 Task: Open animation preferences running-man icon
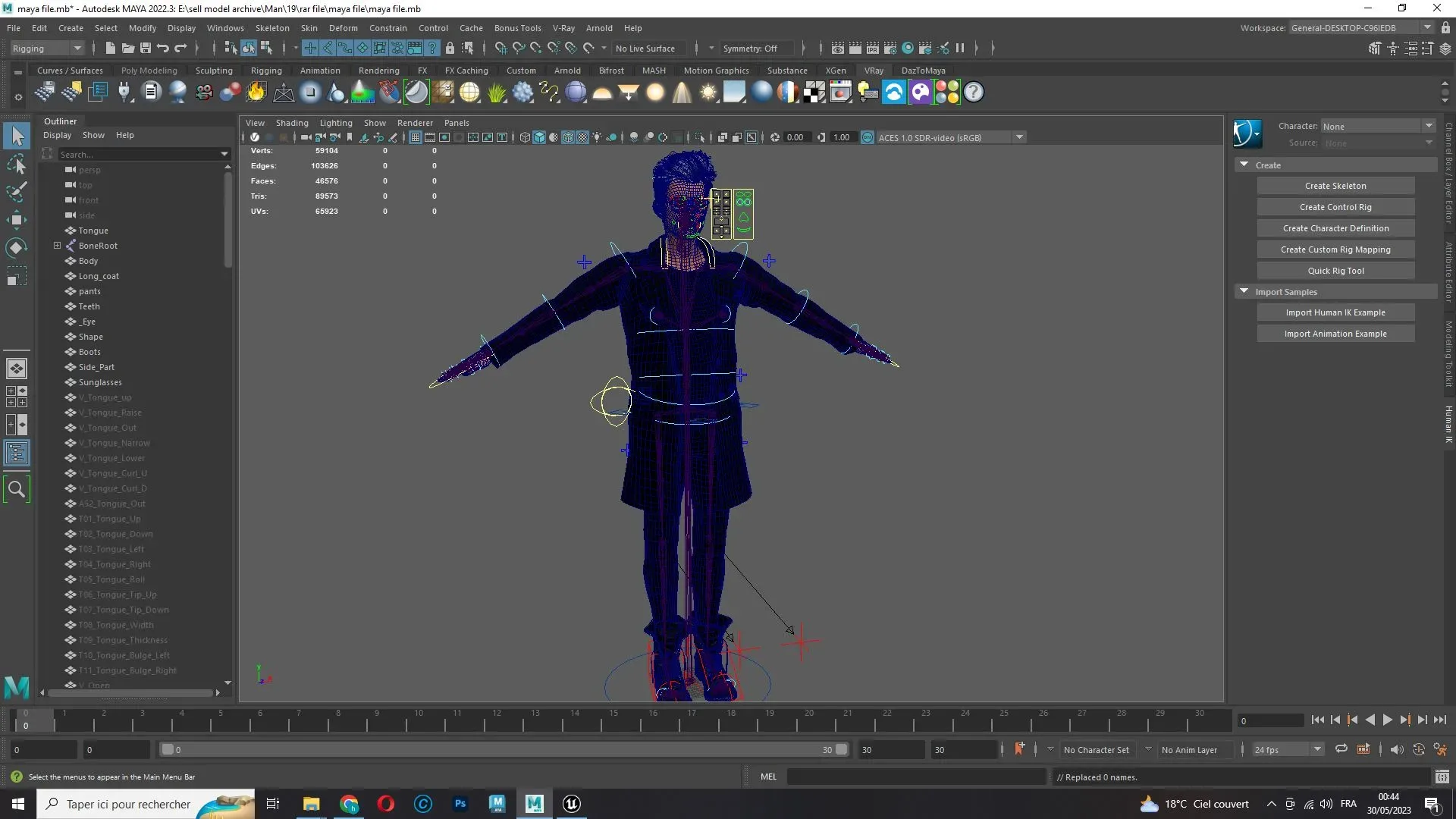pyautogui.click(x=1440, y=750)
